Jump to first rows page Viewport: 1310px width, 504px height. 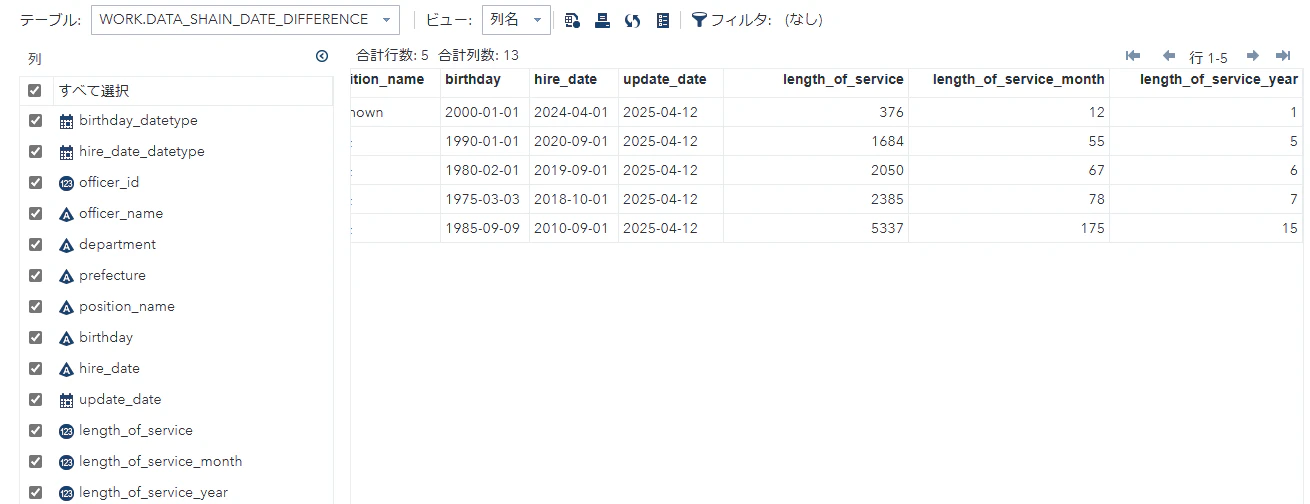pyautogui.click(x=1133, y=56)
